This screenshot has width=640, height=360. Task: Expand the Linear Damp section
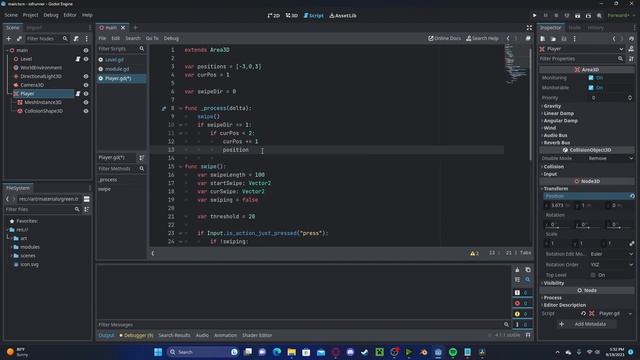point(558,113)
